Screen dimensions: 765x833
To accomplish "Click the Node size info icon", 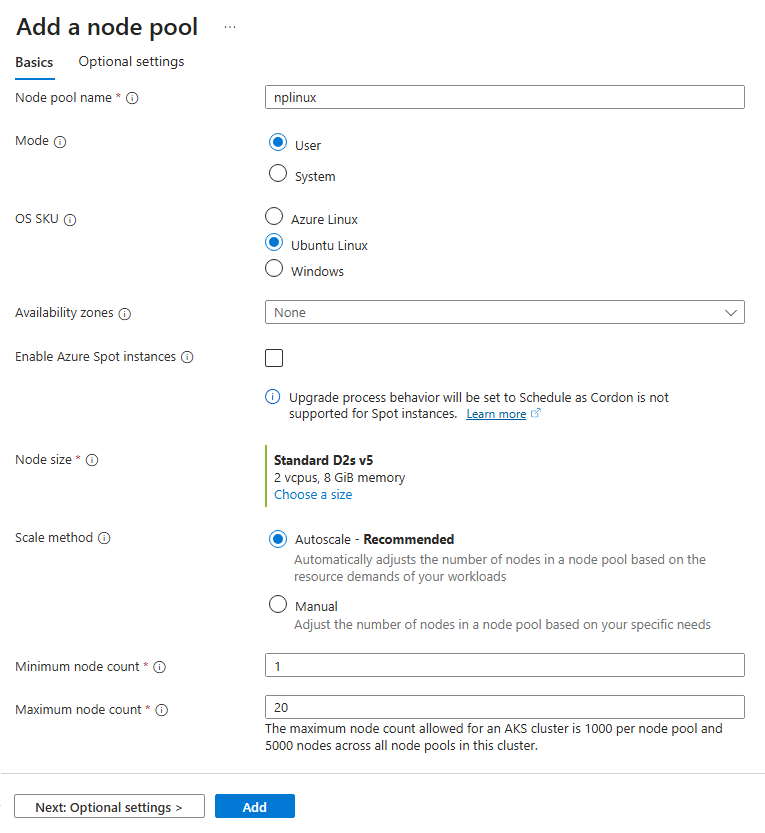I will 92,461.
